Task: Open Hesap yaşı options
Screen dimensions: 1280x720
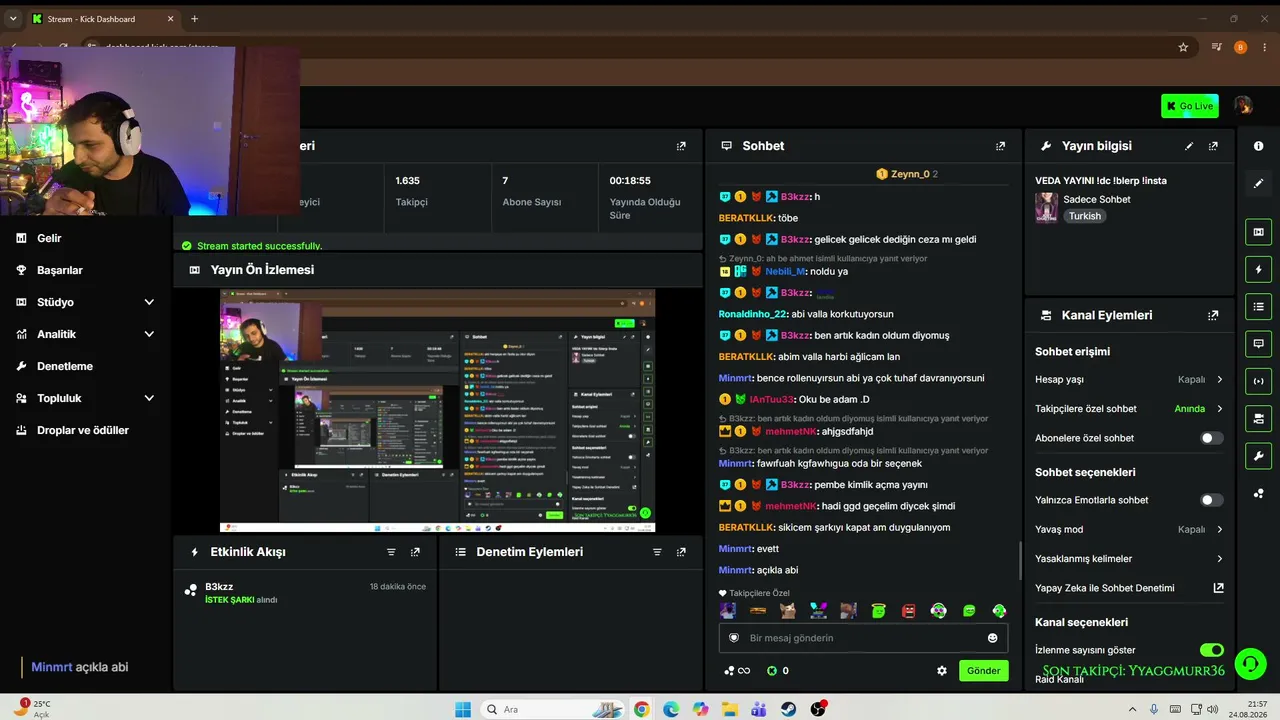Action: [1129, 379]
